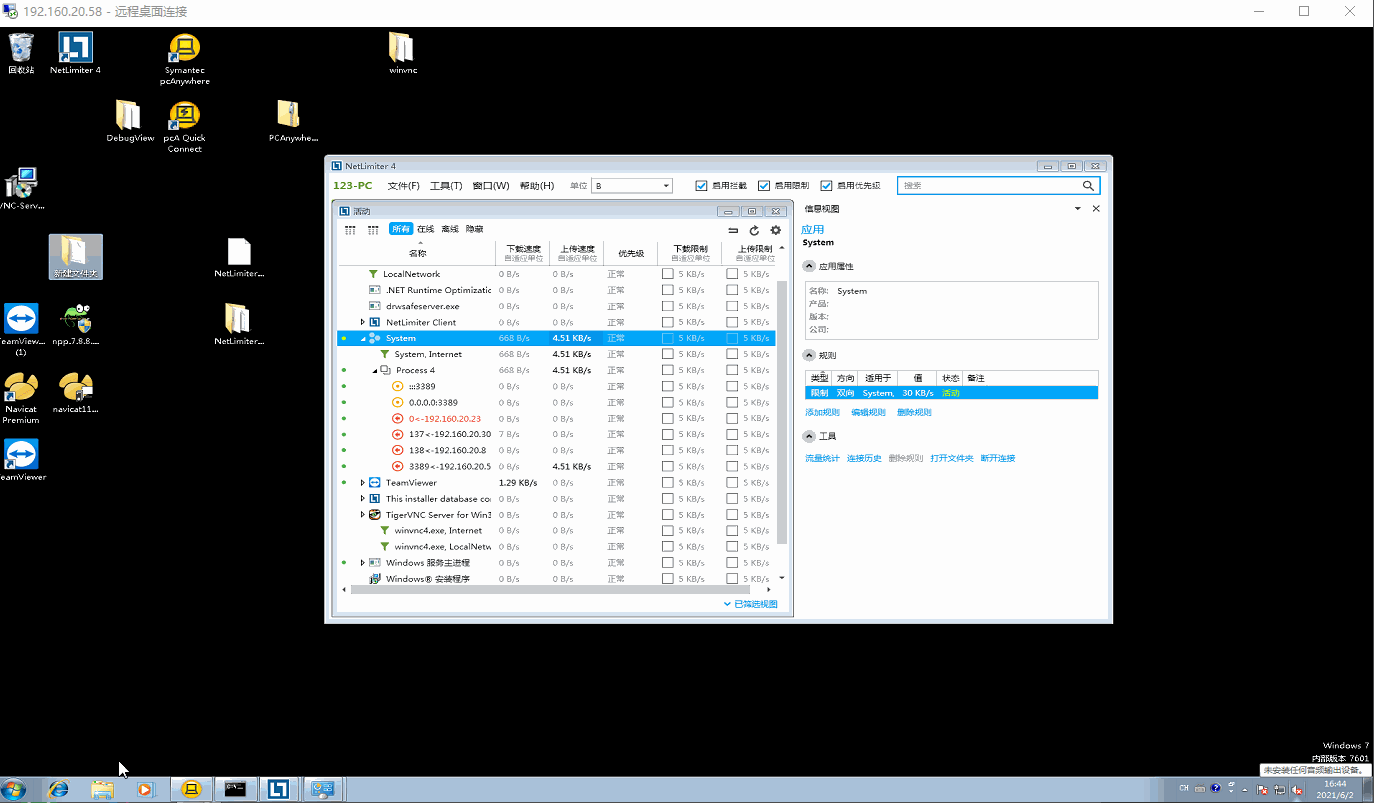1374x803 pixels.
Task: Open Internet Explorer from the taskbar
Action: click(58, 789)
